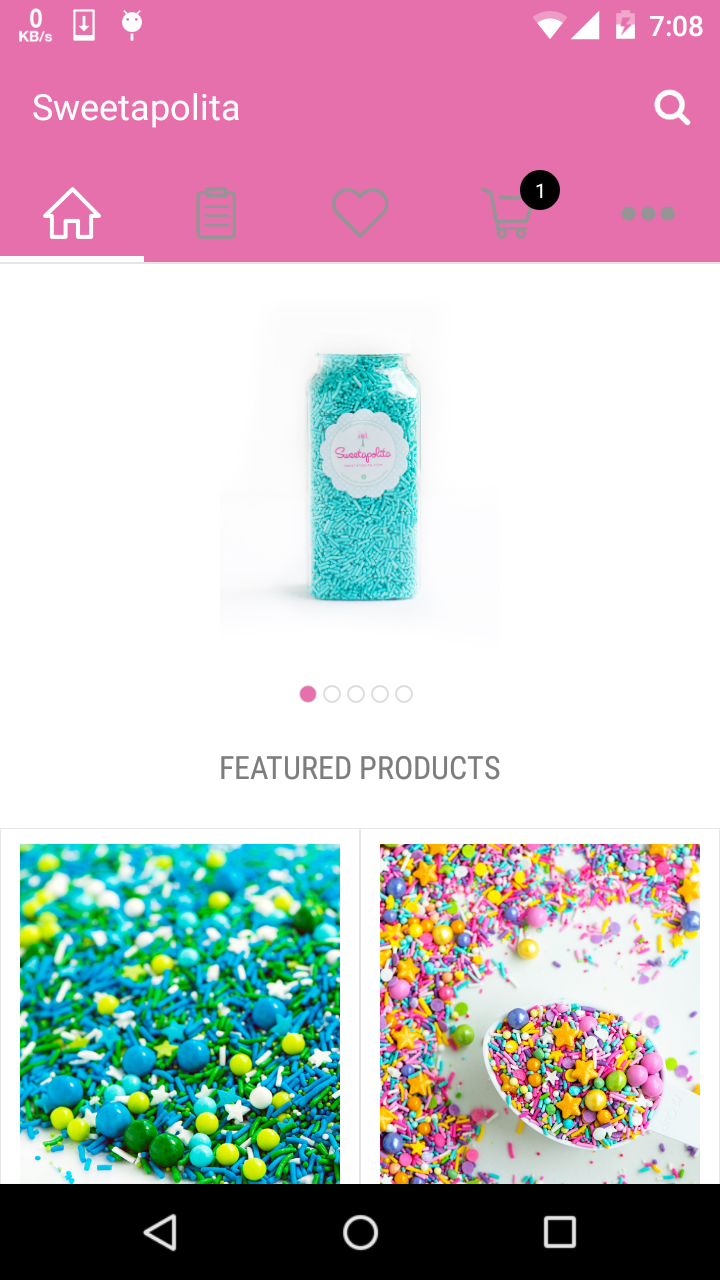
Task: Select the second carousel page dot
Action: 332,694
